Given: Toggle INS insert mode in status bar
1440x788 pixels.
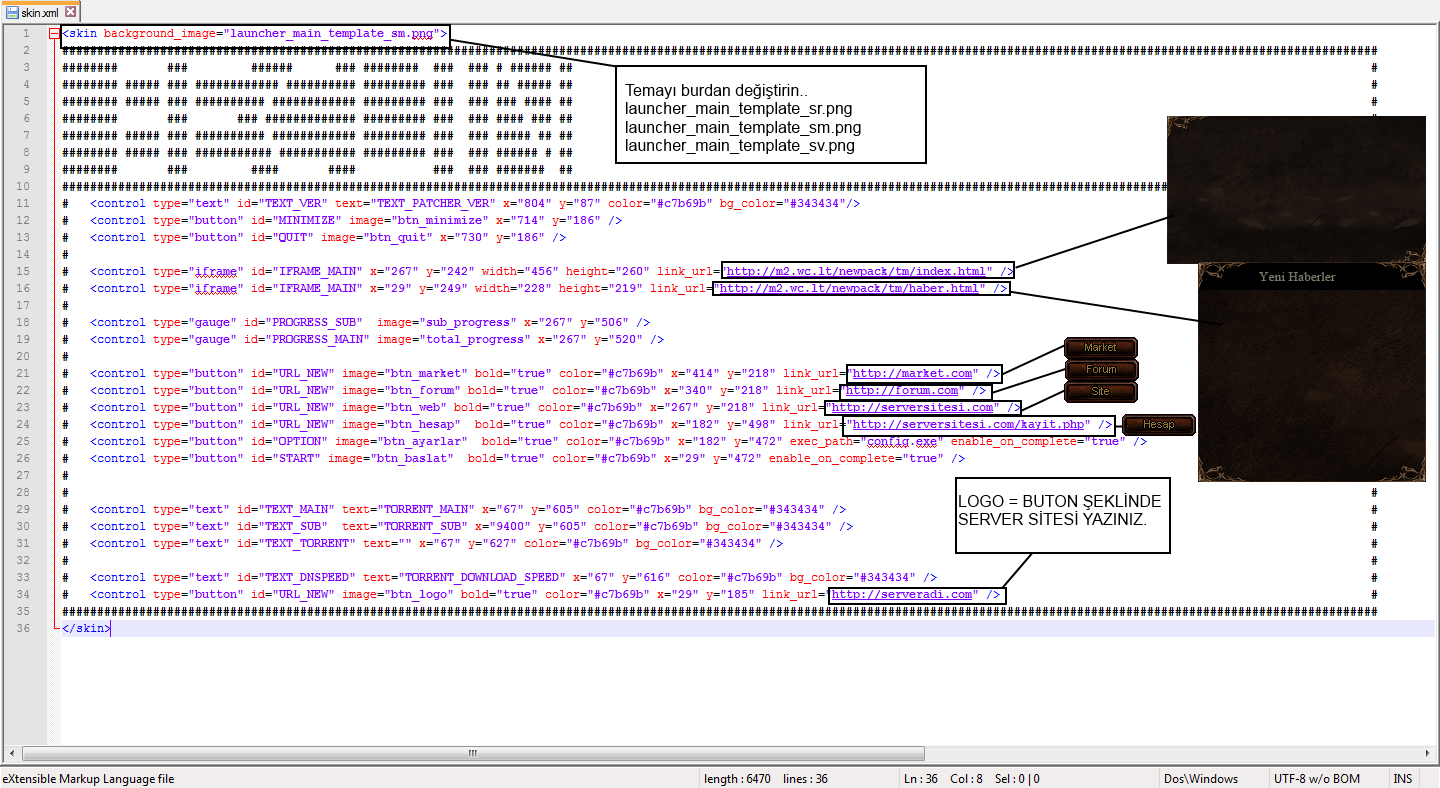Looking at the screenshot, I should coord(1403,779).
